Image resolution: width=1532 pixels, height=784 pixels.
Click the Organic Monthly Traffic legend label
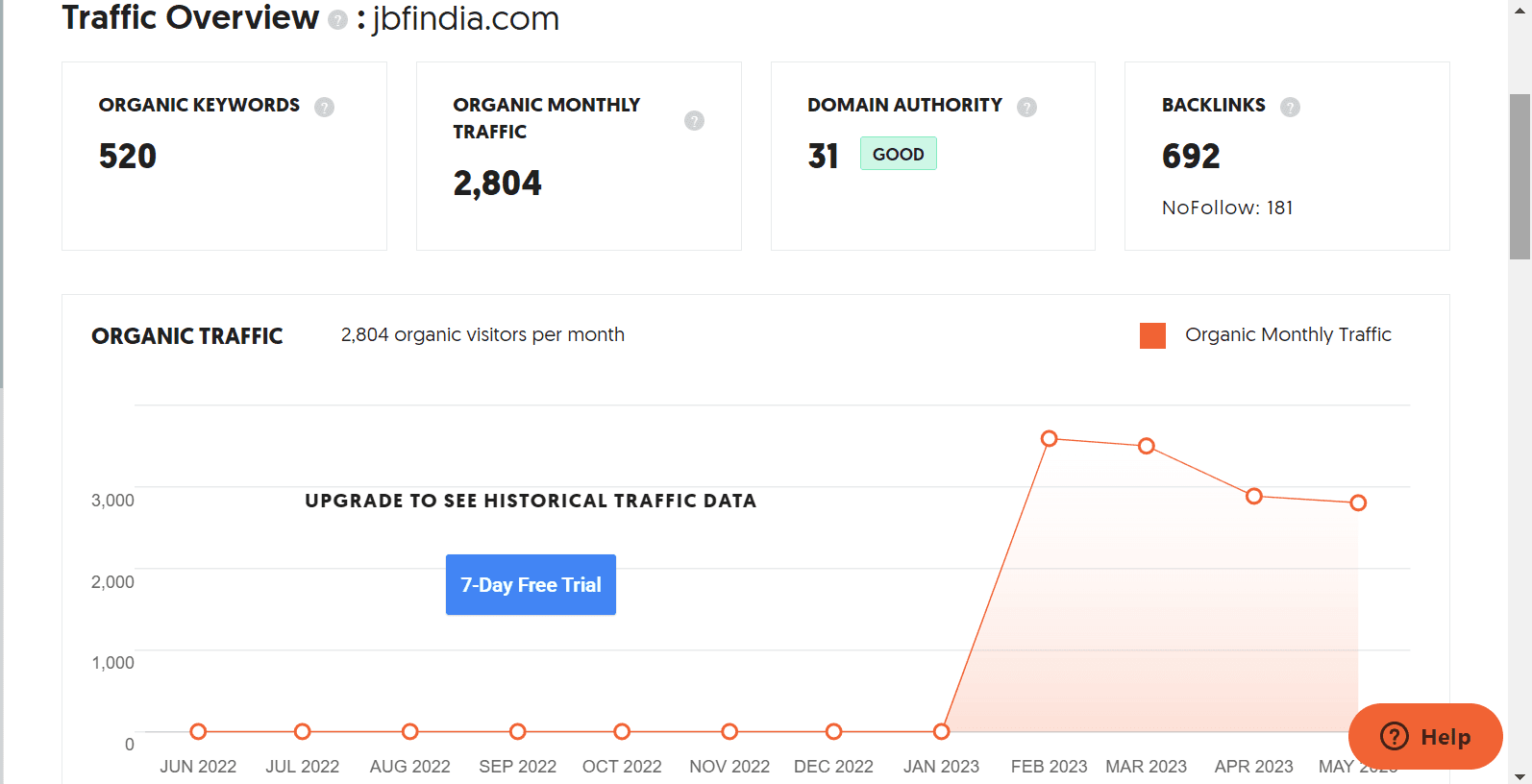pyautogui.click(x=1288, y=334)
